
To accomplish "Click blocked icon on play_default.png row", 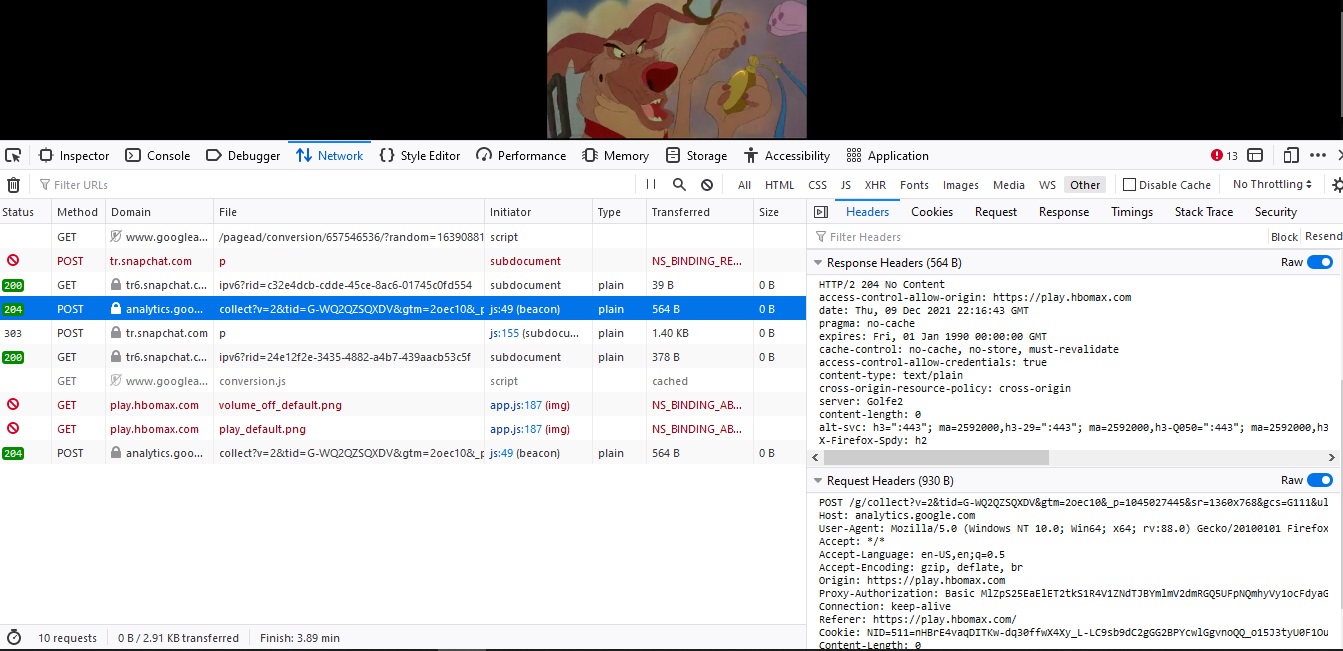I will click(13, 429).
